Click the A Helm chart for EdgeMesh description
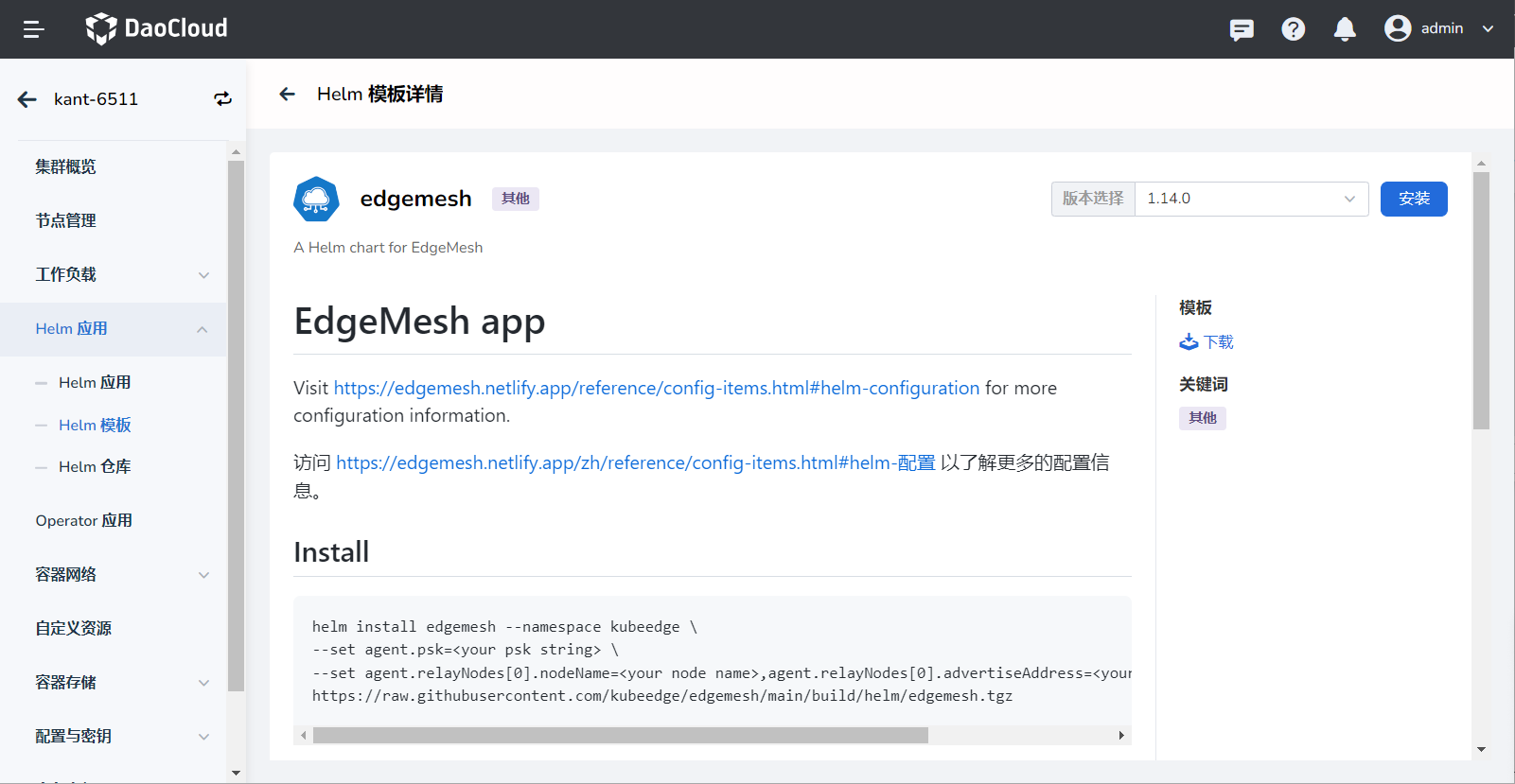This screenshot has width=1515, height=784. point(388,247)
